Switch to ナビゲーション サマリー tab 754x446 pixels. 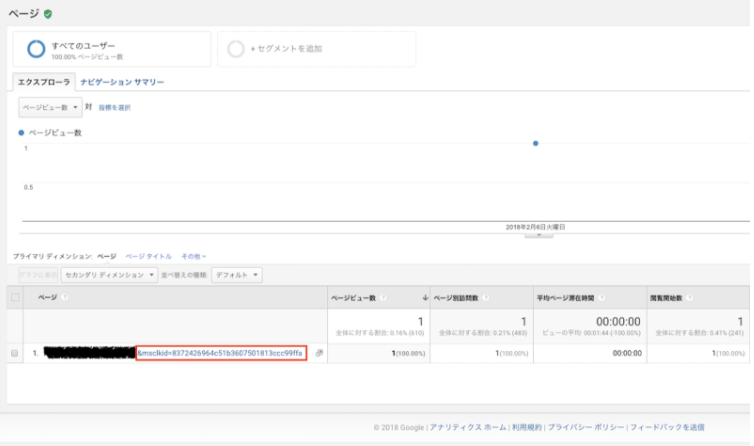122,82
